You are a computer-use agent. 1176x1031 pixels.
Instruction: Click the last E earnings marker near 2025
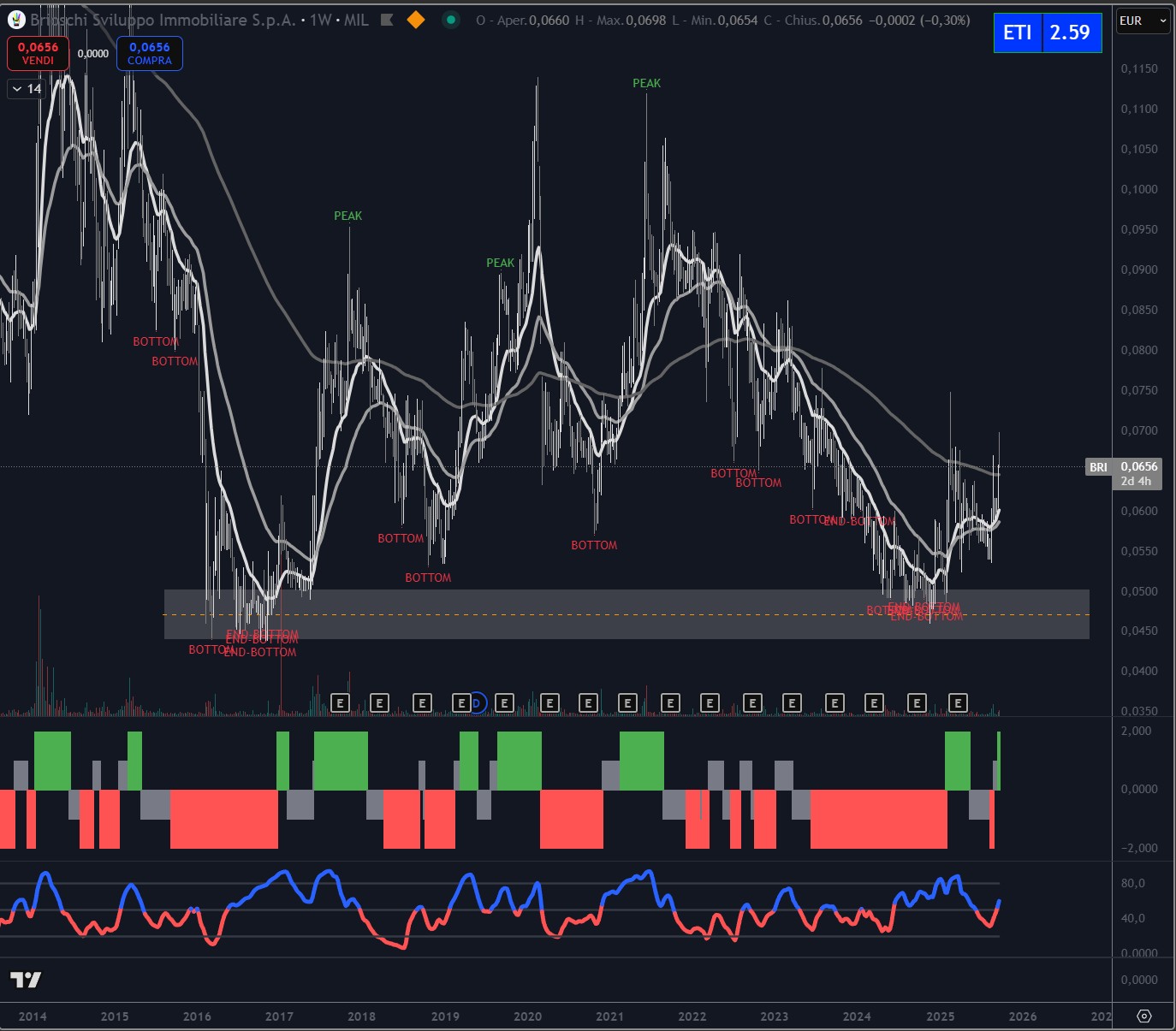[958, 703]
